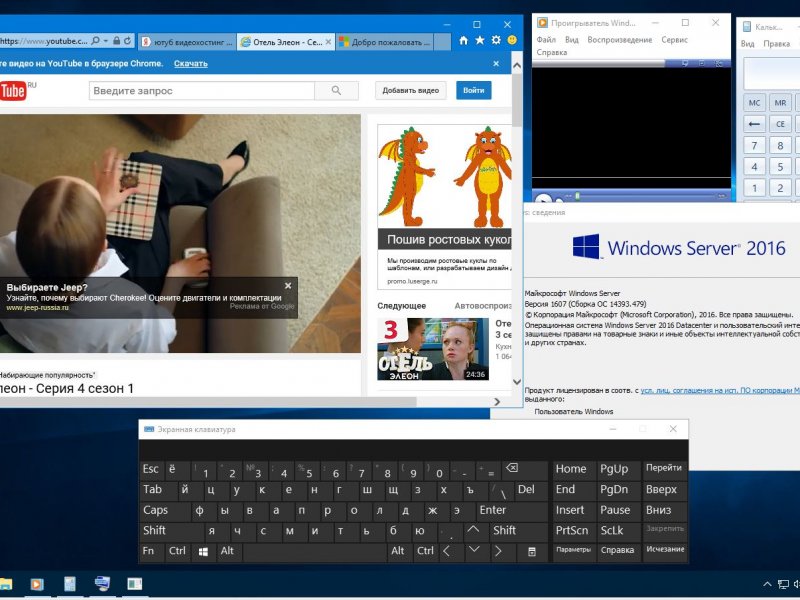800x600 pixels.
Task: Open the 'Отель Элеон' next video thumbnail
Action: click(433, 349)
